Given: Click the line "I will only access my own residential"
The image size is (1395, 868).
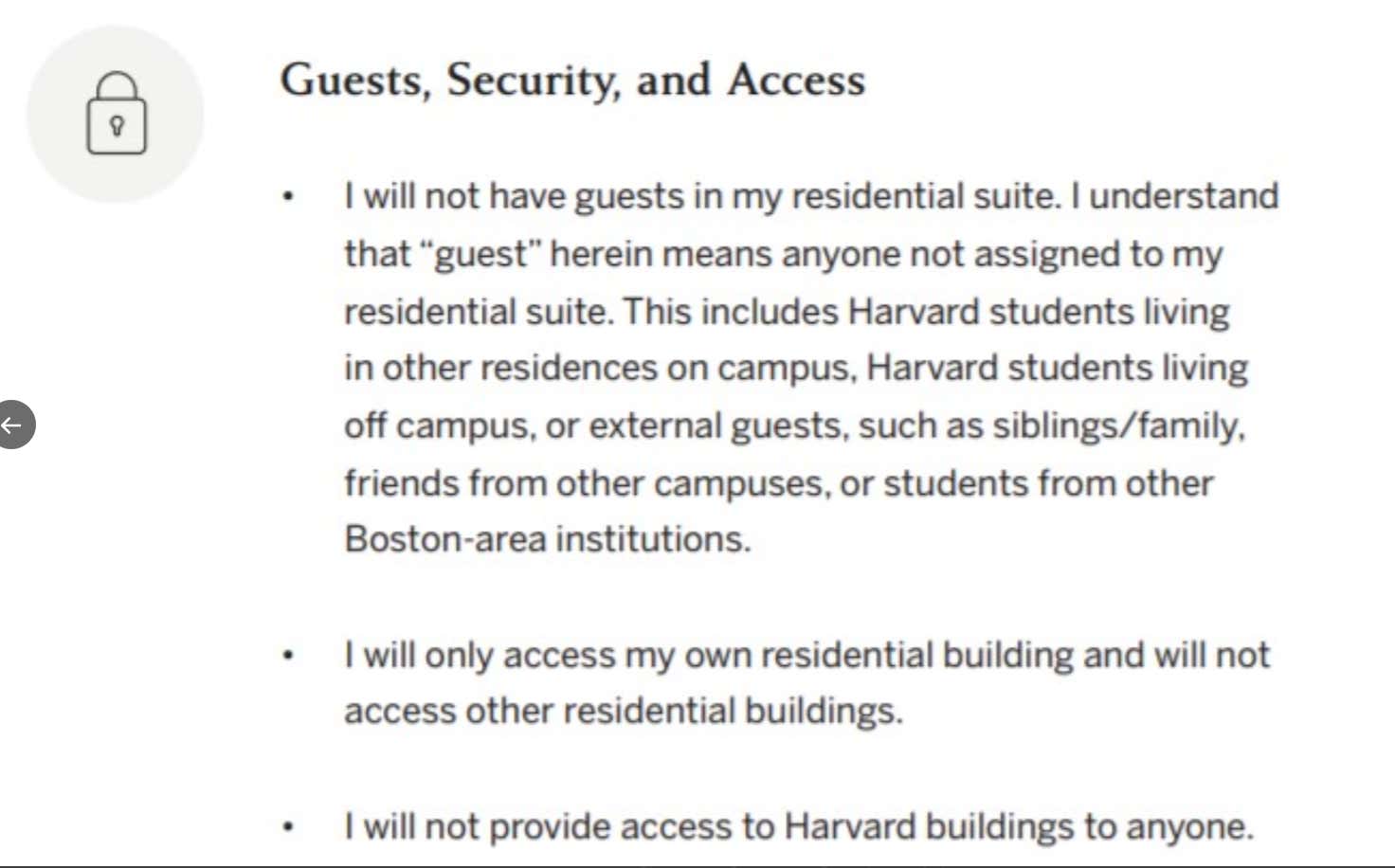Looking at the screenshot, I should (806, 656).
